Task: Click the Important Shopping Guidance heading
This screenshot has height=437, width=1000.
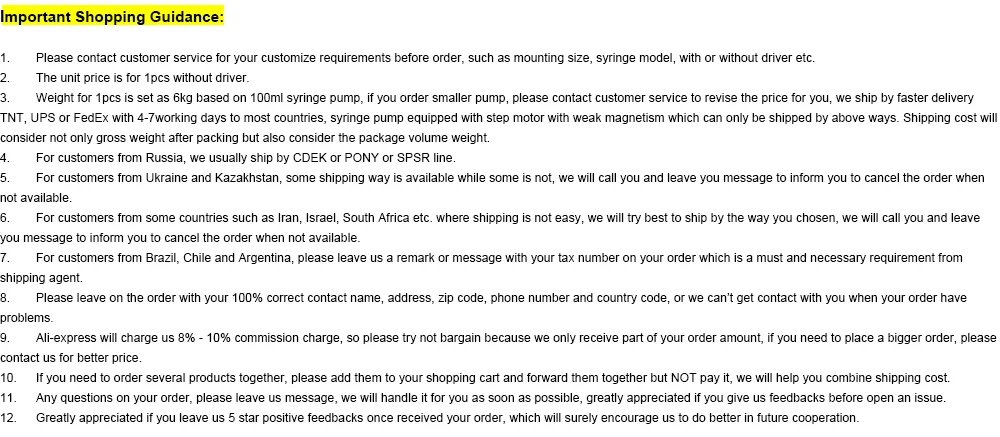Action: tap(112, 17)
